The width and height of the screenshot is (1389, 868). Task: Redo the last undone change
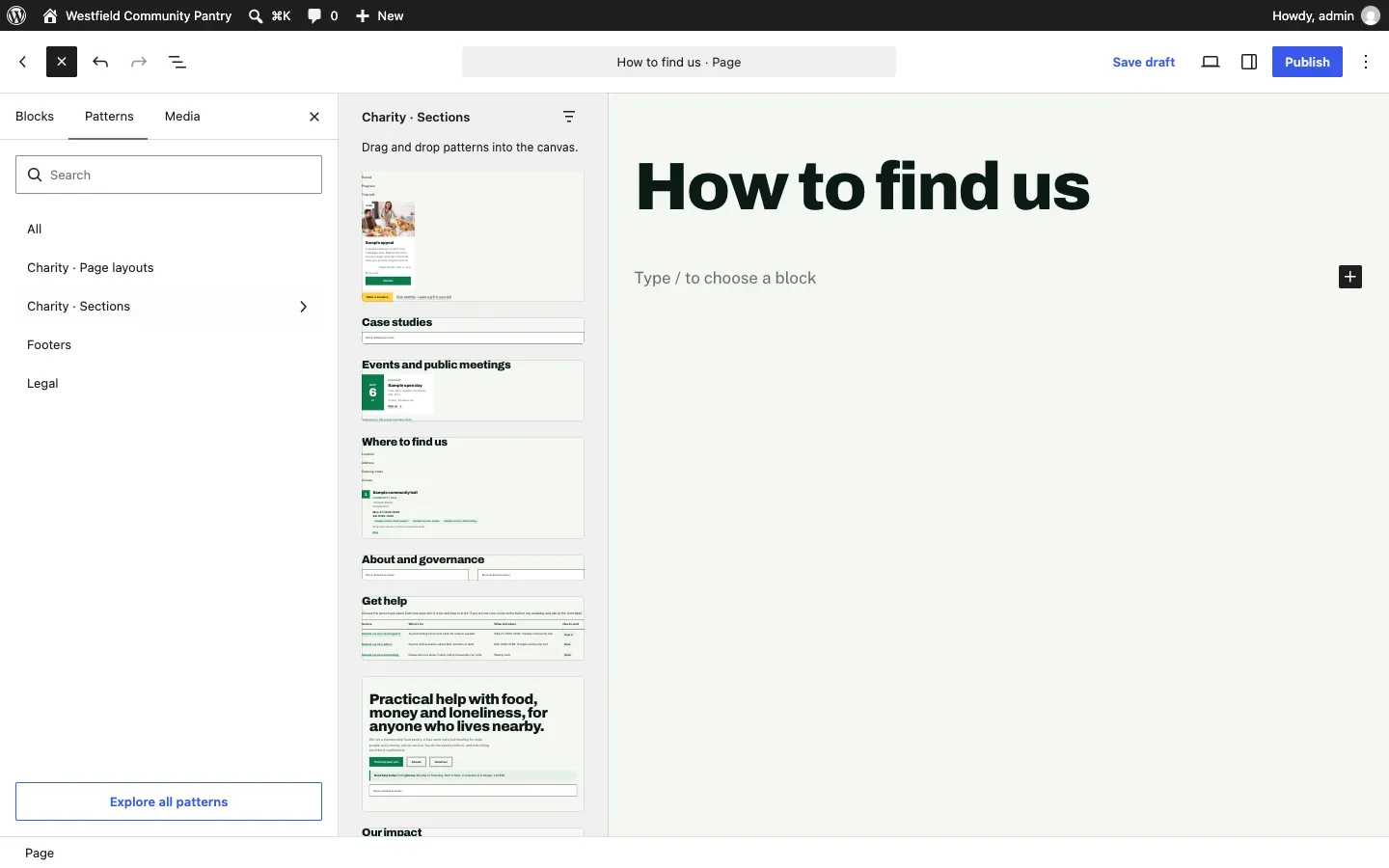tap(140, 63)
